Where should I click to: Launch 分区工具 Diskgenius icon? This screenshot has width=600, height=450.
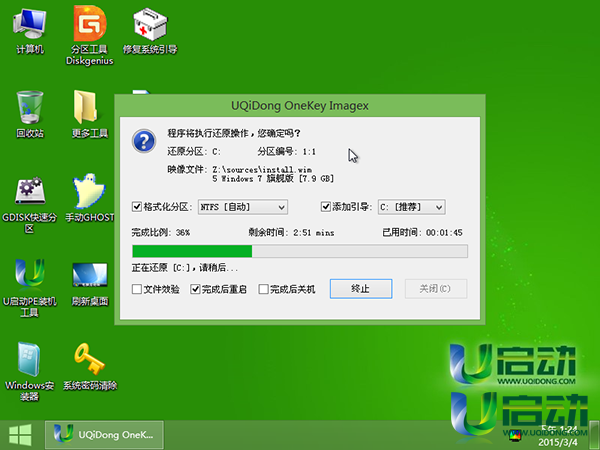[x=90, y=36]
